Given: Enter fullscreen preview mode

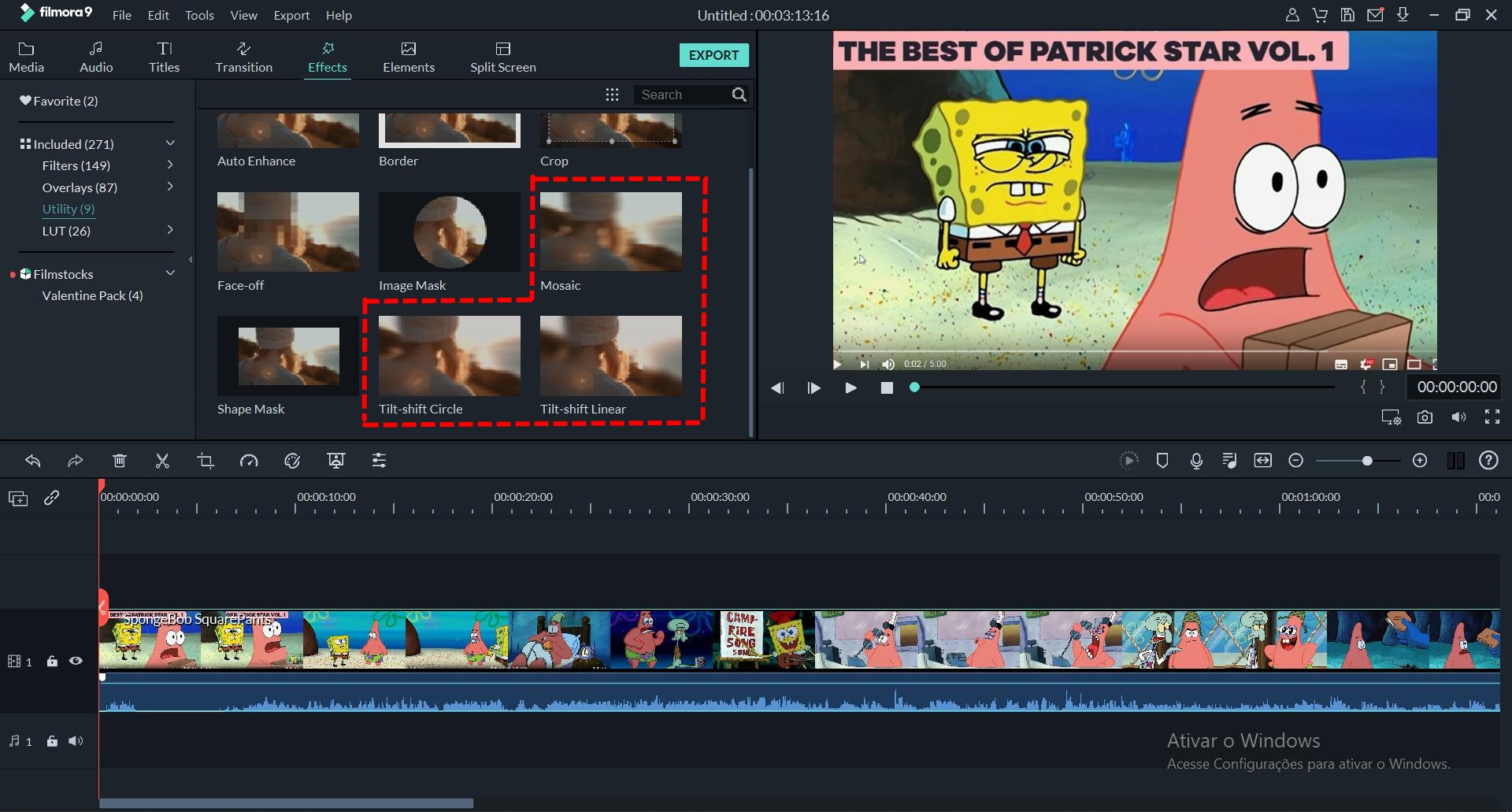Looking at the screenshot, I should coord(1492,417).
